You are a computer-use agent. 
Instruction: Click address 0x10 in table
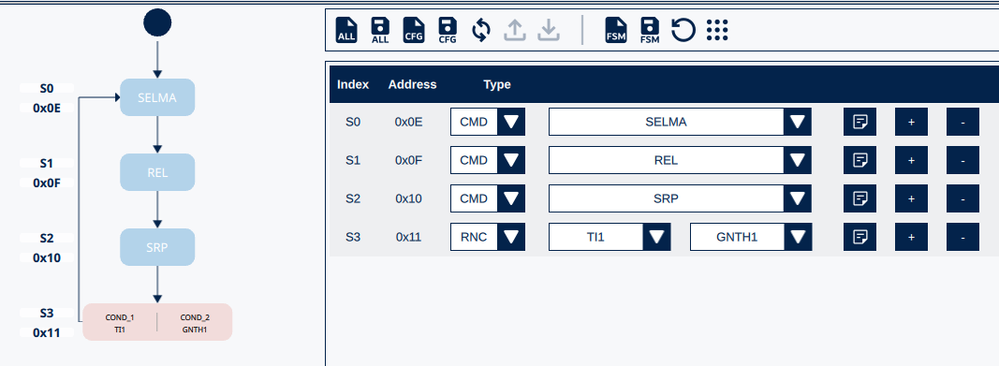pyautogui.click(x=408, y=198)
